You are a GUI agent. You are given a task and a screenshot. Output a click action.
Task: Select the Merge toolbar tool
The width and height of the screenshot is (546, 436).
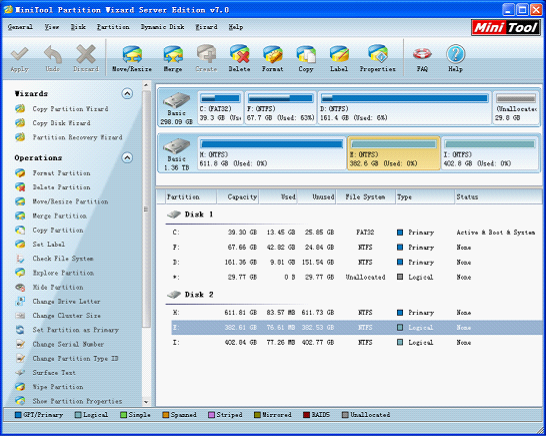(x=173, y=59)
